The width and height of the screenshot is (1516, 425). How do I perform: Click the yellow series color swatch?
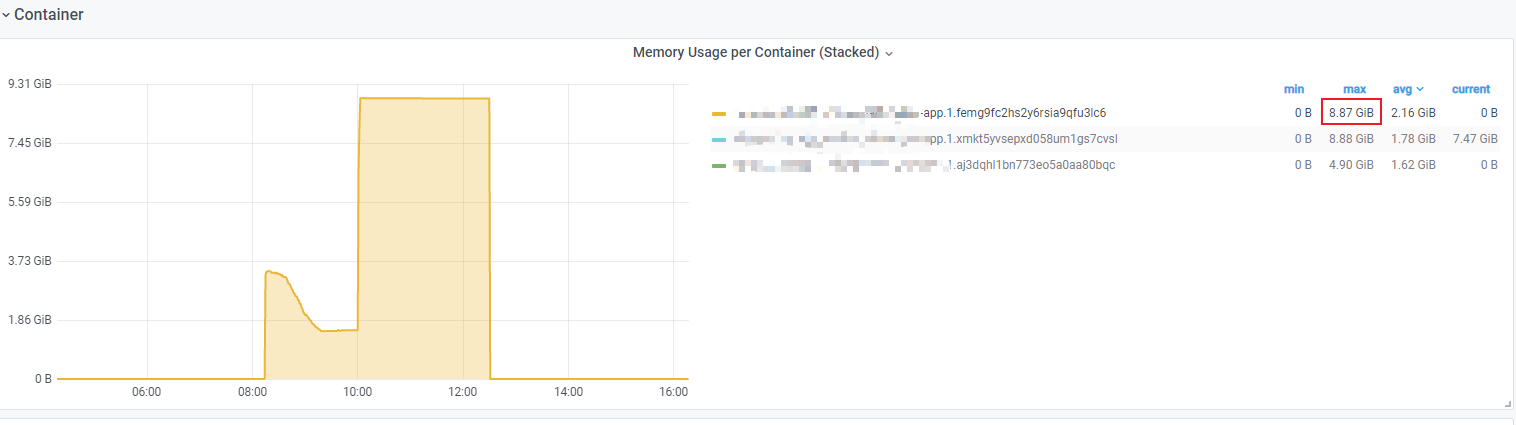point(718,113)
